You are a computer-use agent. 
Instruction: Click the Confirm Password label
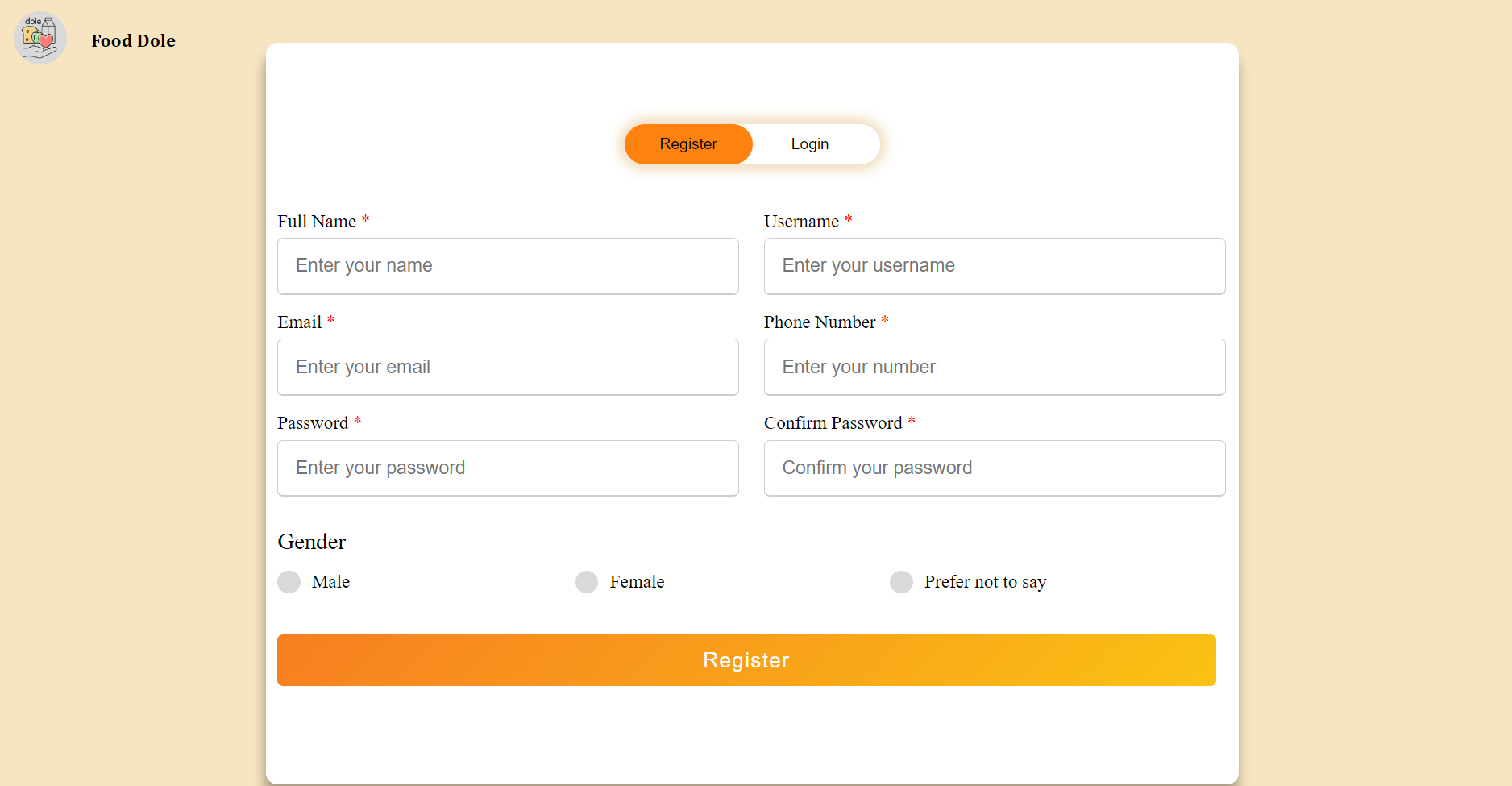(833, 423)
